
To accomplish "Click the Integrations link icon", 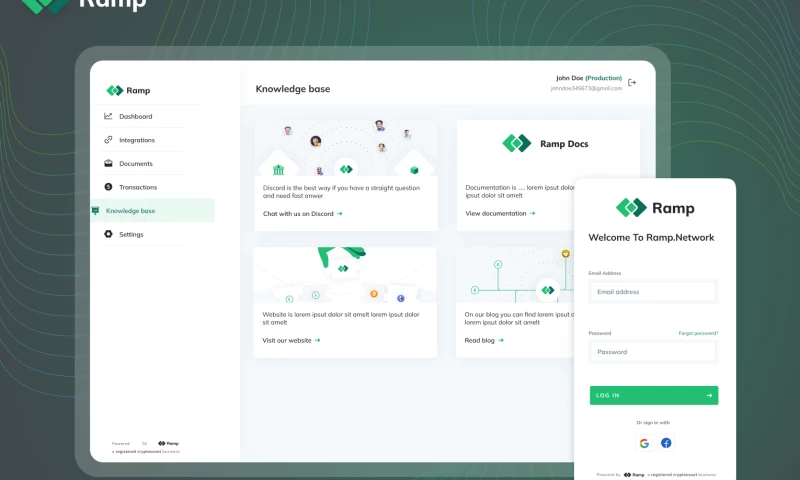I will coord(108,140).
